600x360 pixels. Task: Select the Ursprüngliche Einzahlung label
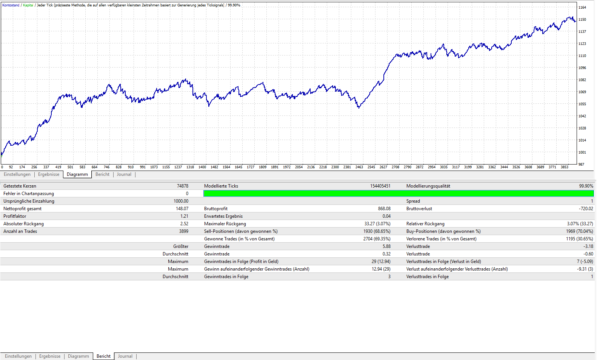pyautogui.click(x=29, y=201)
